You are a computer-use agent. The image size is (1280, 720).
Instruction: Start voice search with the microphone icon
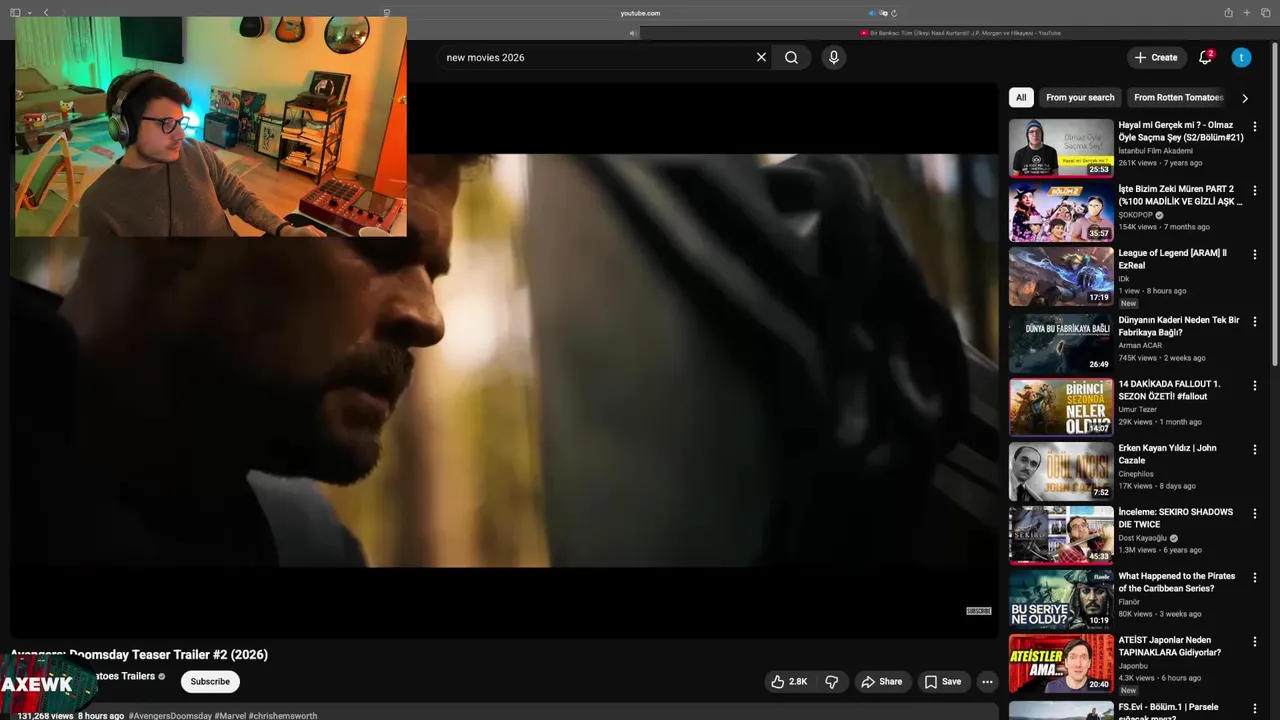pyautogui.click(x=834, y=58)
